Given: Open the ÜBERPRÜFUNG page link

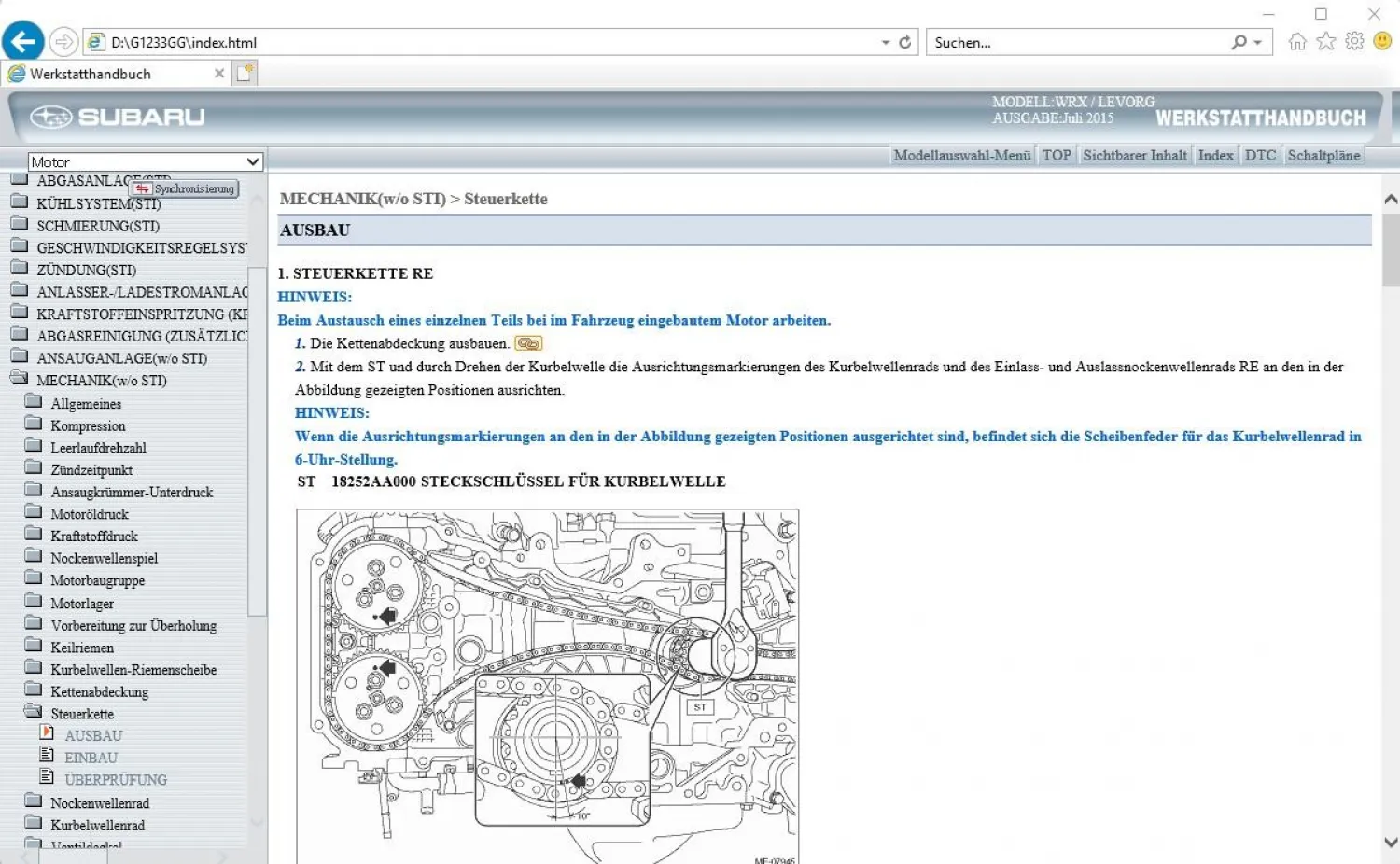Looking at the screenshot, I should point(116,779).
